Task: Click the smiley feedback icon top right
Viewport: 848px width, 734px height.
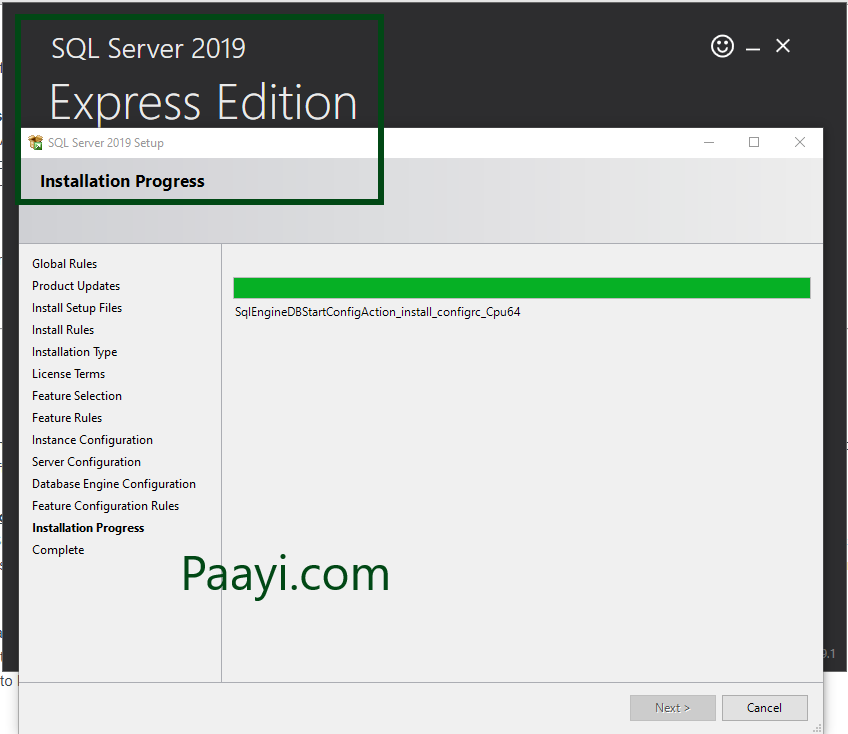Action: point(722,46)
